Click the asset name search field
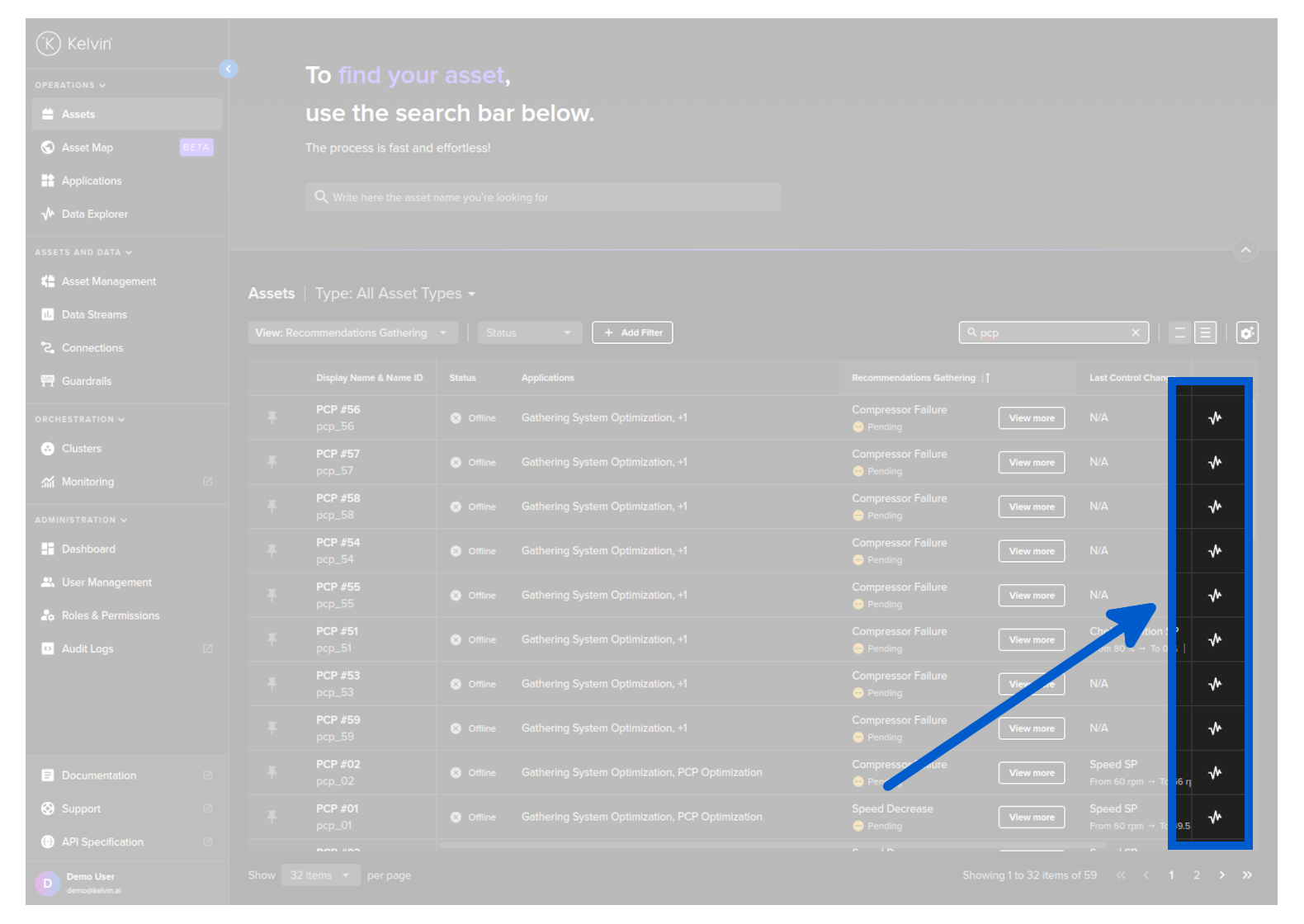 542,198
